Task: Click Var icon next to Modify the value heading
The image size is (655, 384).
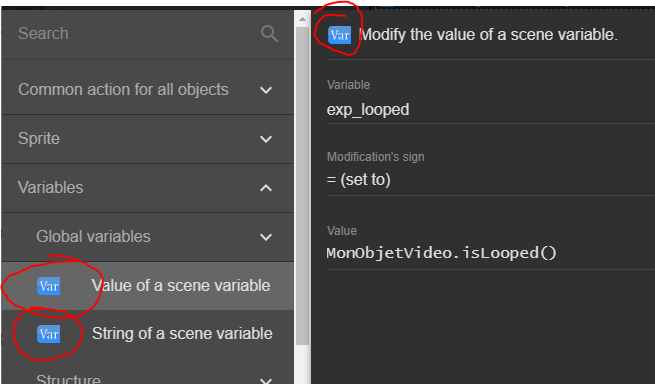Action: coord(339,35)
